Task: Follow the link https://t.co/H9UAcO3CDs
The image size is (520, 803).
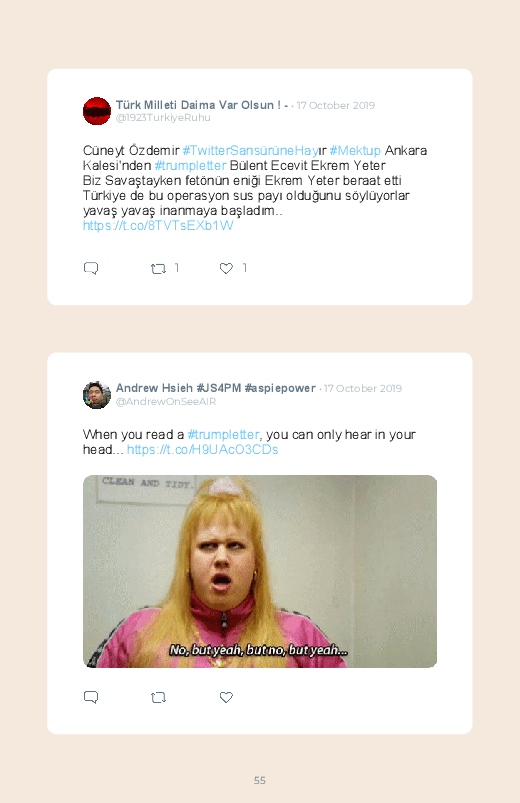Action: tap(202, 449)
